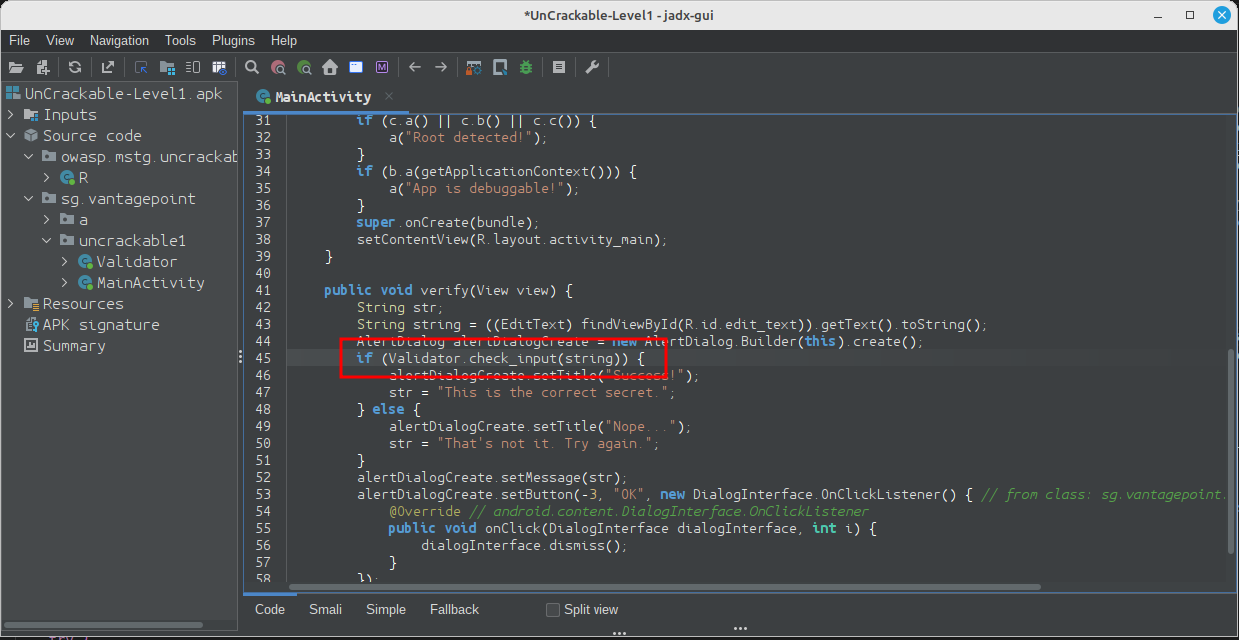1239x640 pixels.
Task: Select APK signature in the tree
Action: coord(100,325)
